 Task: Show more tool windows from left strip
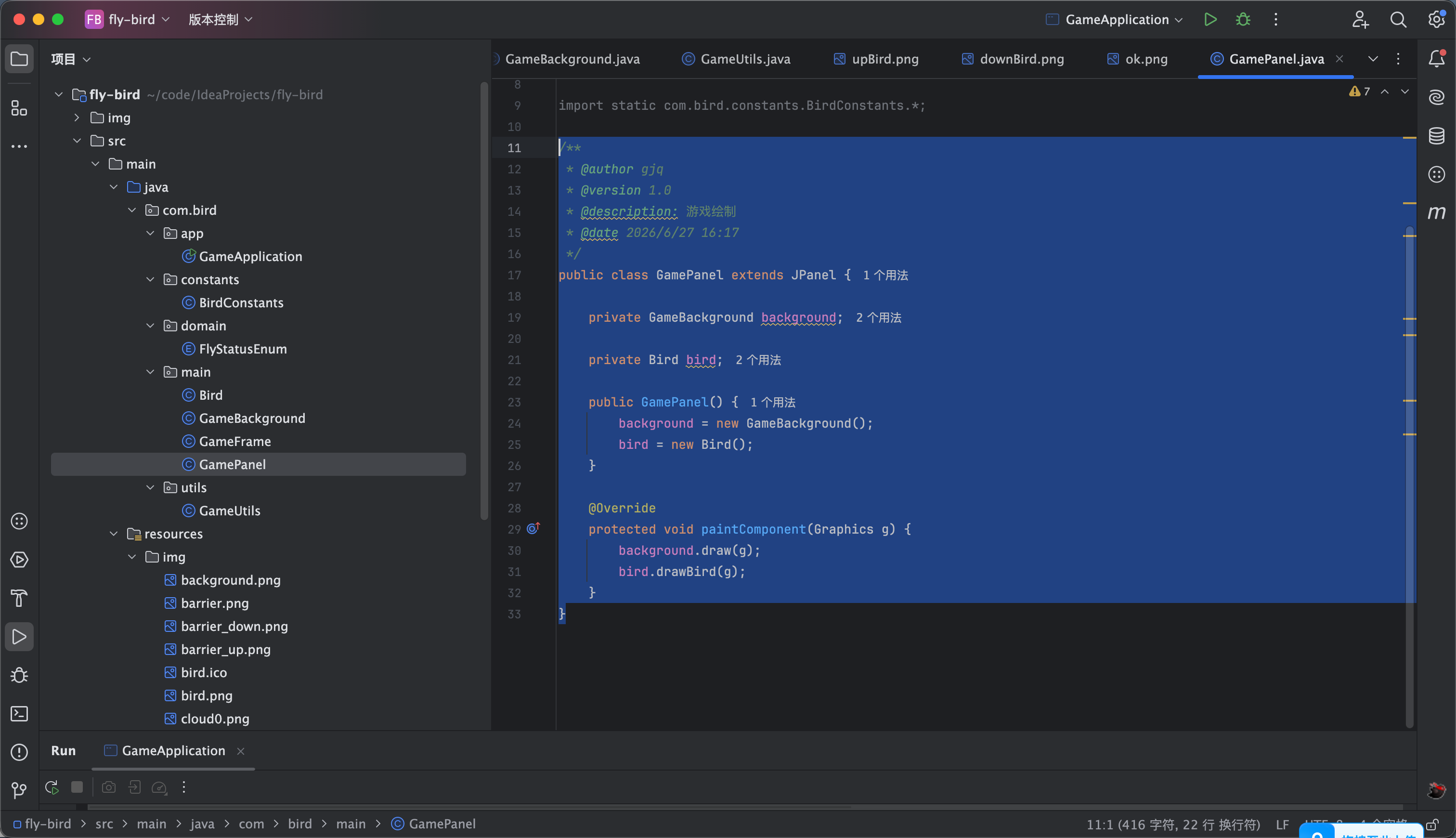pyautogui.click(x=19, y=146)
